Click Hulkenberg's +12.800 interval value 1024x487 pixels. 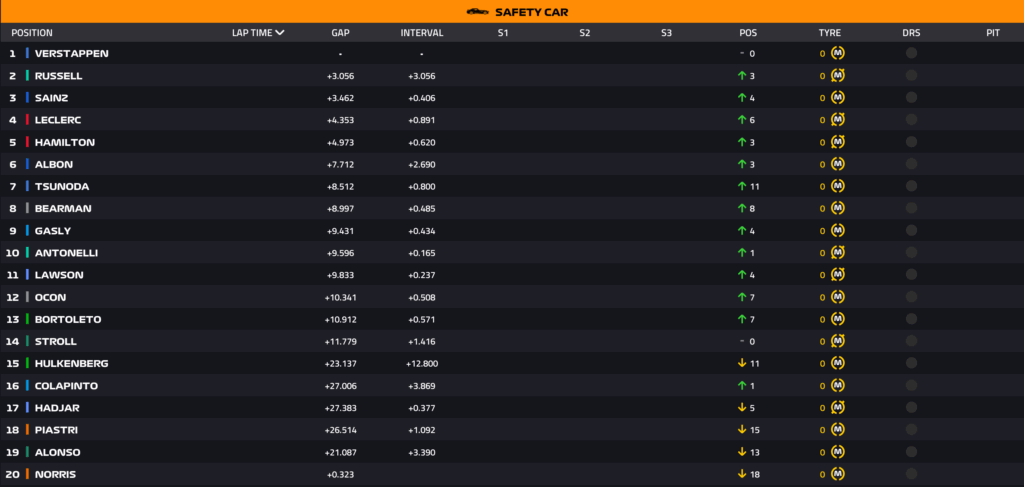pyautogui.click(x=422, y=364)
